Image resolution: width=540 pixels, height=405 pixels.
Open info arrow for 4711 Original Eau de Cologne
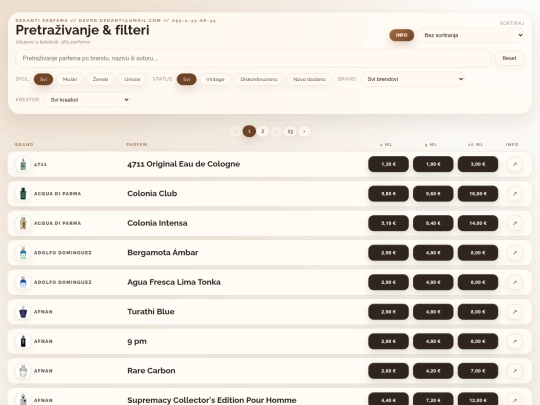tap(515, 164)
